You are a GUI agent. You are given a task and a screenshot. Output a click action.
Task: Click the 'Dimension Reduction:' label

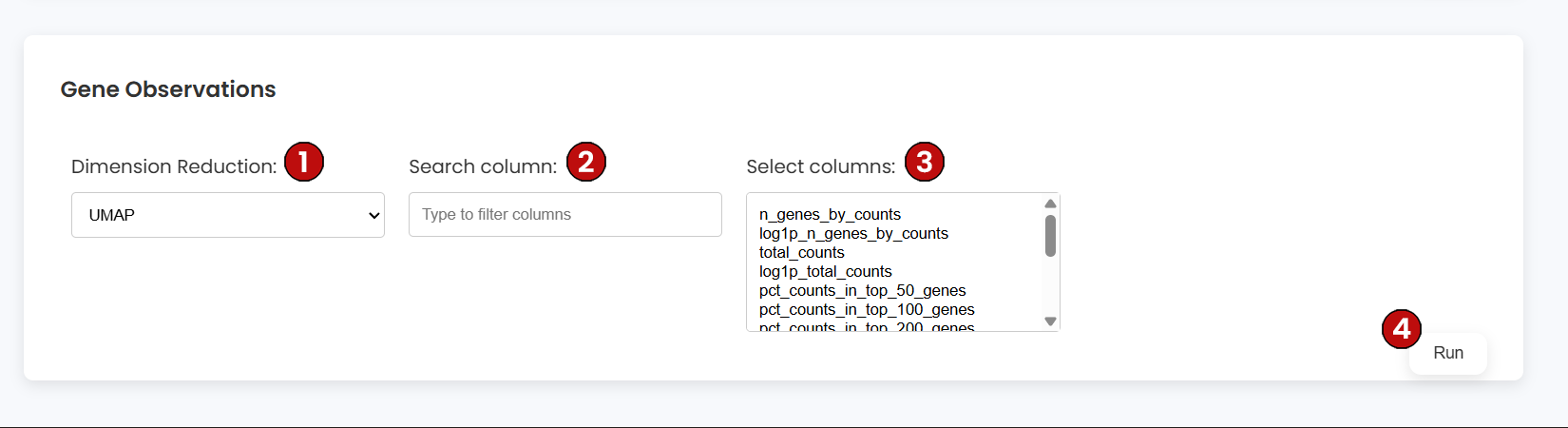174,166
